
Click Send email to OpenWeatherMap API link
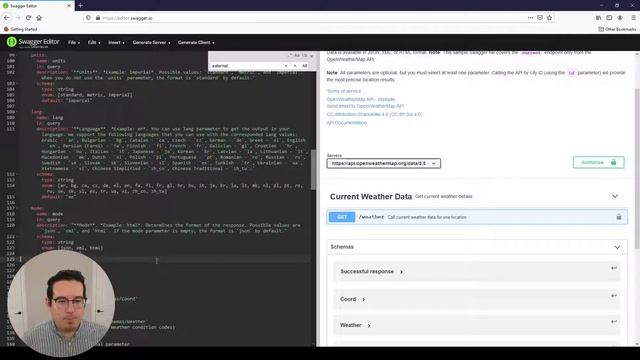[365, 106]
